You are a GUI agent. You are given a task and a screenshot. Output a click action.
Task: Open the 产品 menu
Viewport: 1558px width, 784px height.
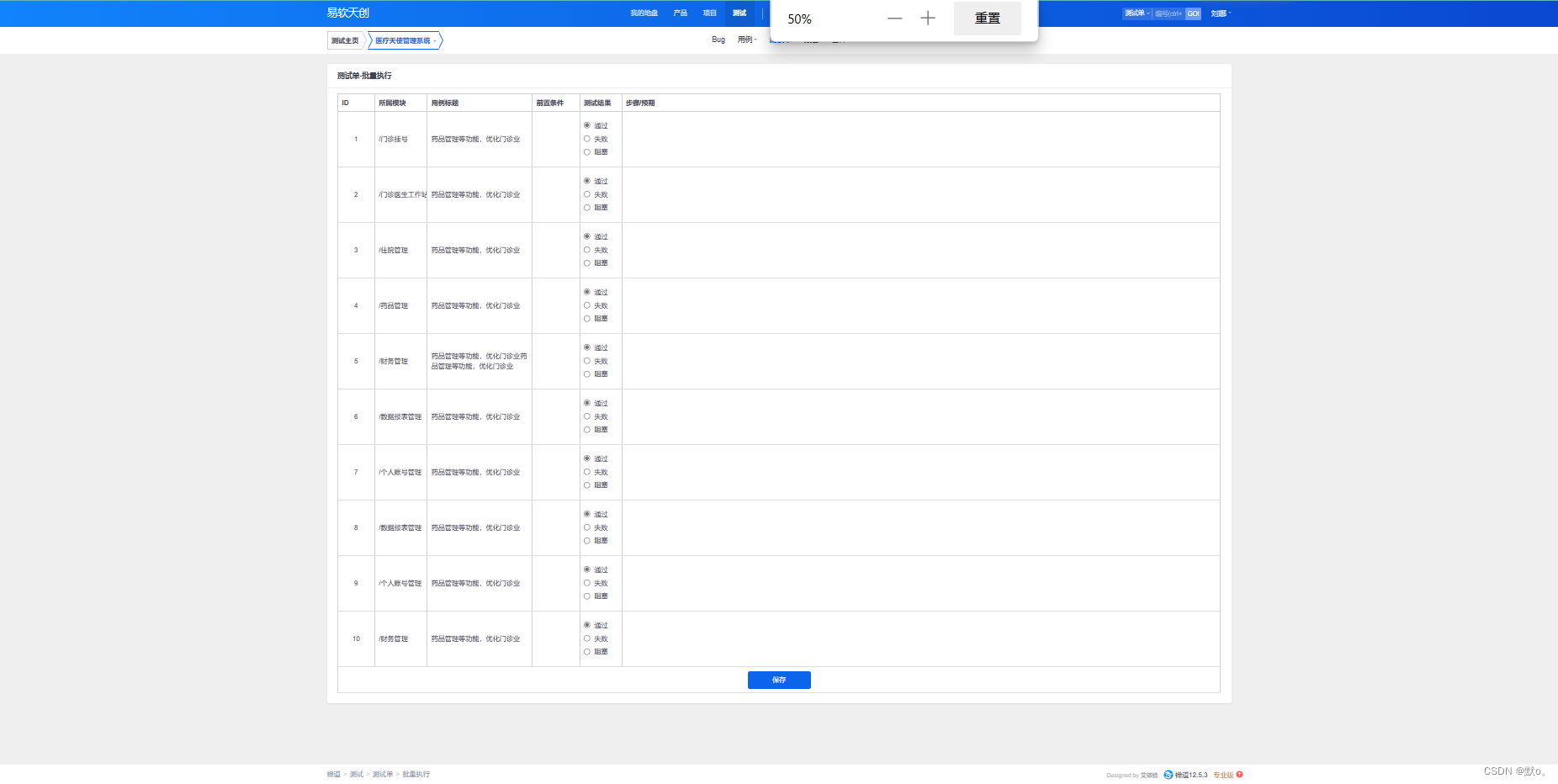[x=680, y=13]
